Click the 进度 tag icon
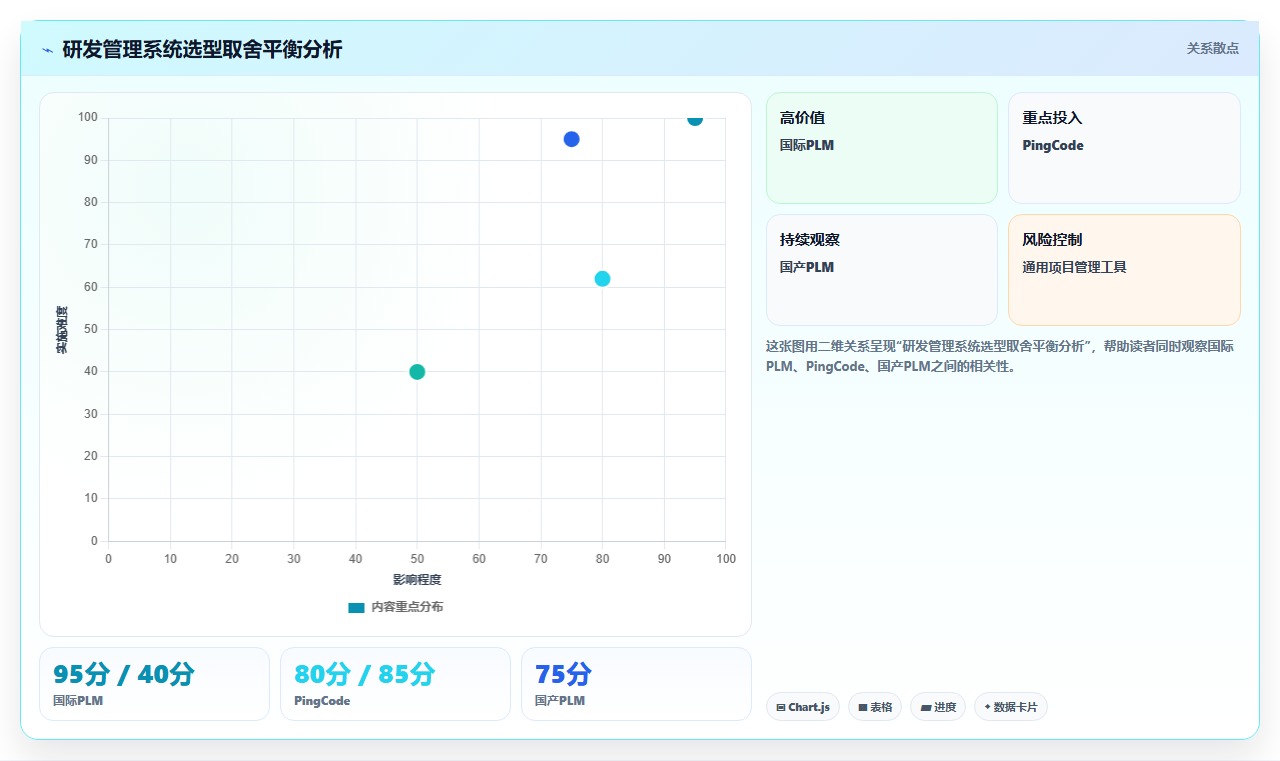 click(926, 708)
